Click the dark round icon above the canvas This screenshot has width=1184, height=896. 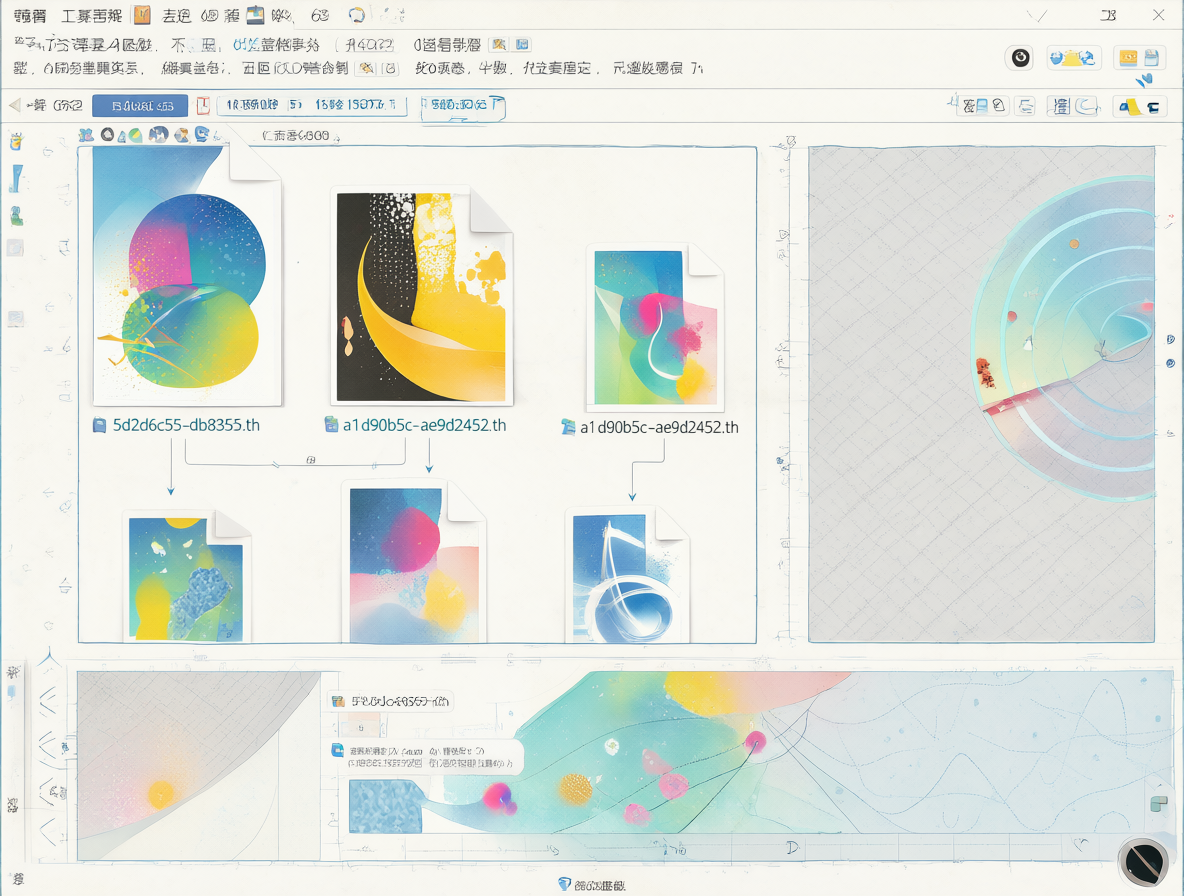tap(107, 134)
